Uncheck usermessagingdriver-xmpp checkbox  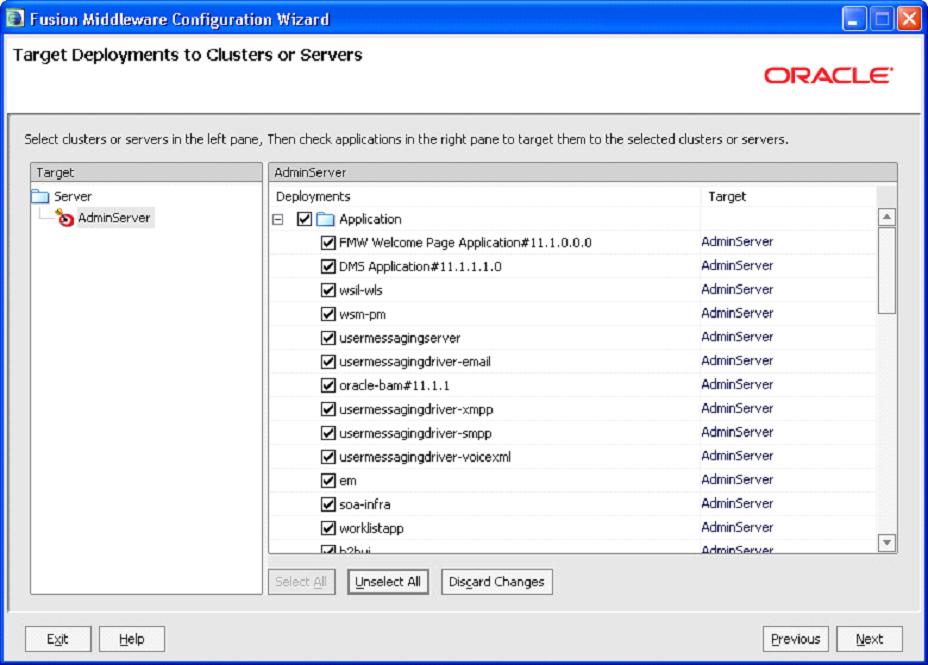(x=328, y=409)
